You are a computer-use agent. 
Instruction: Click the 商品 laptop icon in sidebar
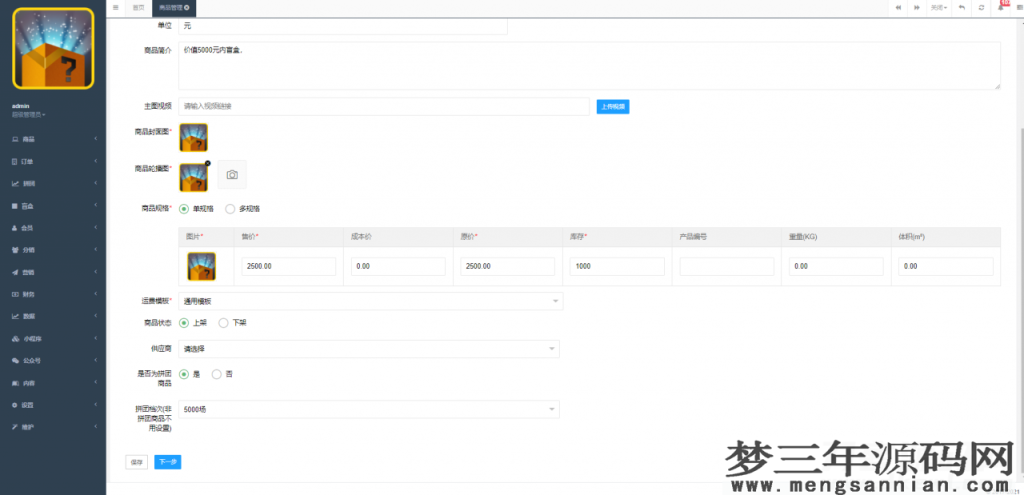[x=15, y=139]
